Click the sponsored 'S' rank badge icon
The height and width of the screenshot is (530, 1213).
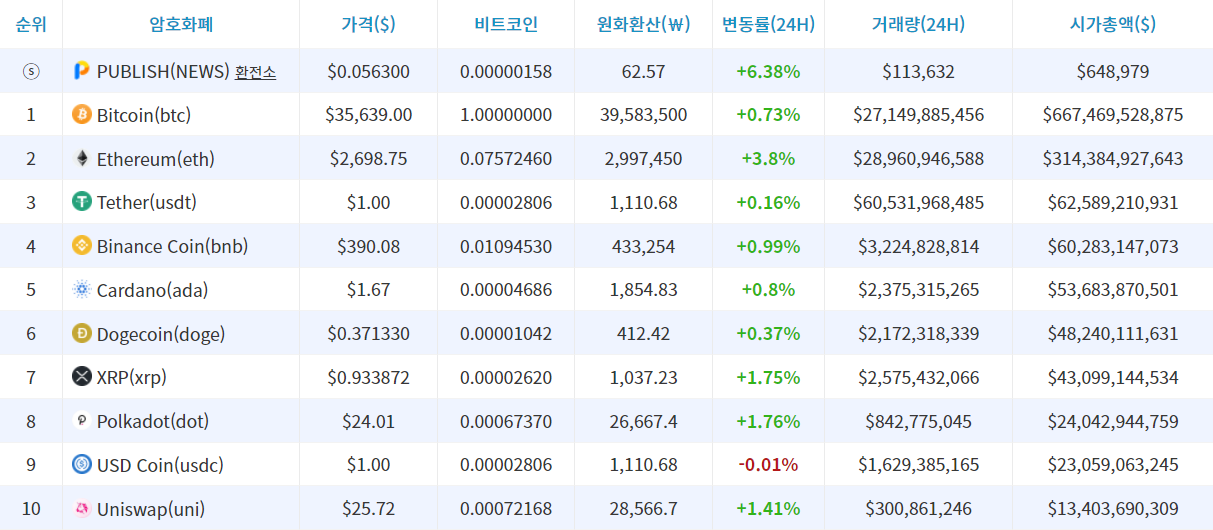click(x=31, y=71)
